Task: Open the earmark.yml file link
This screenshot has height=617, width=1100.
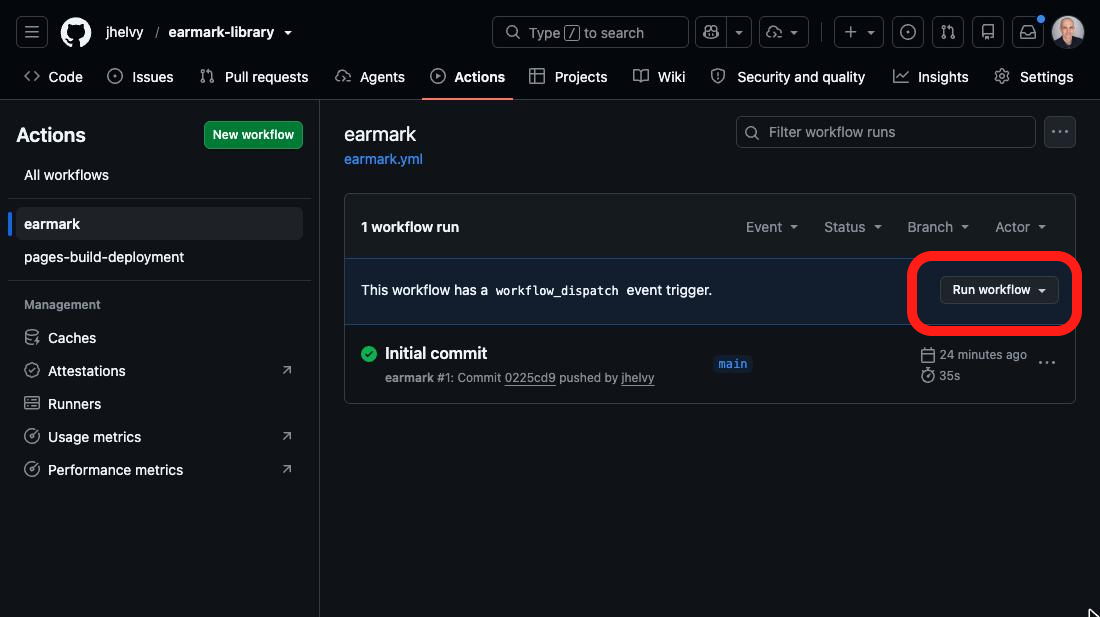Action: pos(383,159)
